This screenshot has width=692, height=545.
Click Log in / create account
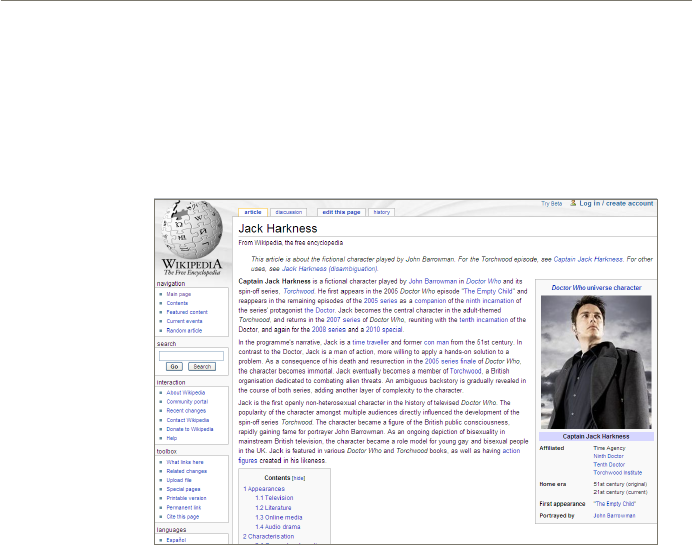click(616, 203)
